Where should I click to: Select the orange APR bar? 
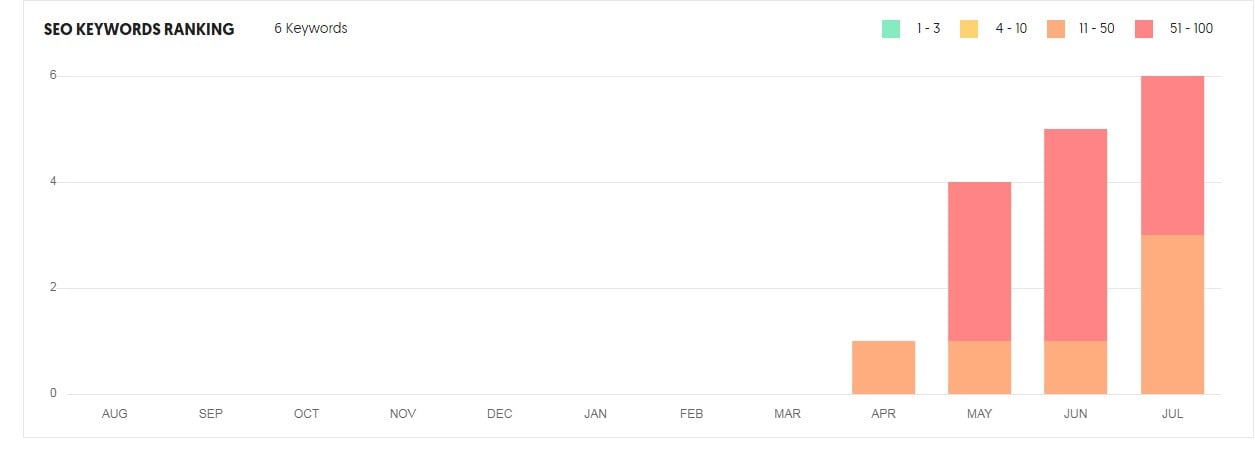point(883,367)
